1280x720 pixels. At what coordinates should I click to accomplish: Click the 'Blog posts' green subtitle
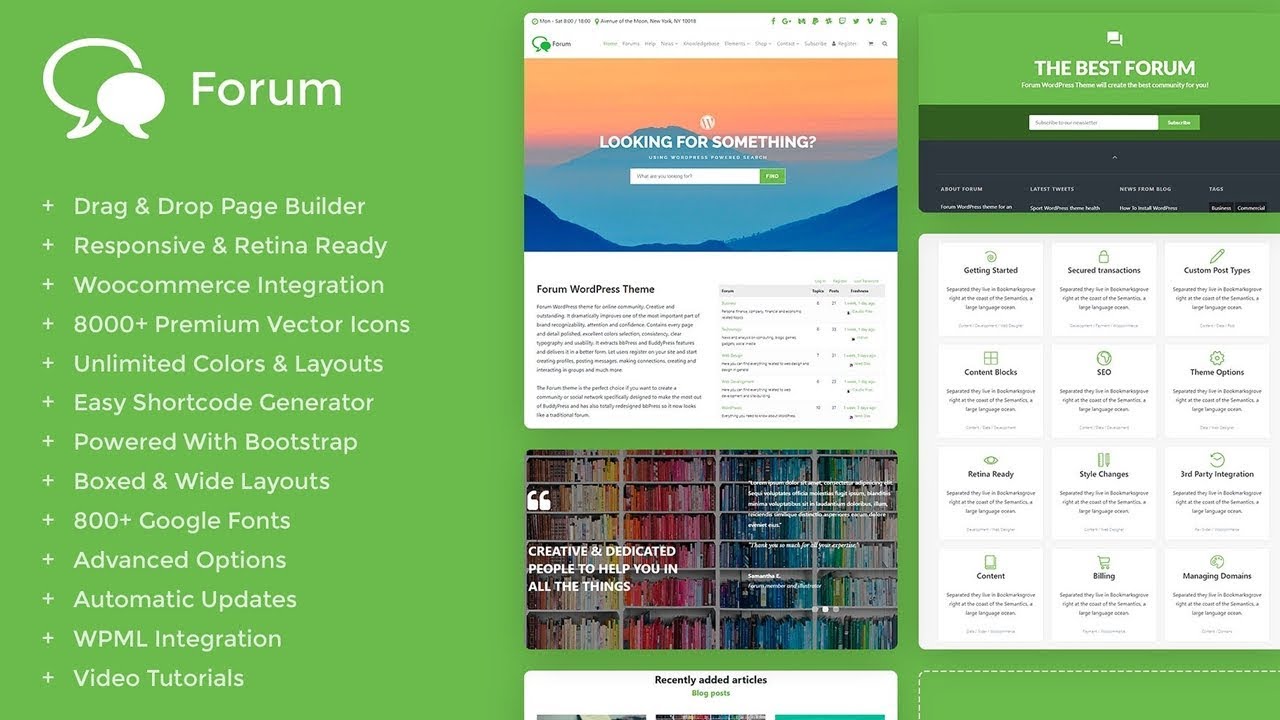[711, 693]
